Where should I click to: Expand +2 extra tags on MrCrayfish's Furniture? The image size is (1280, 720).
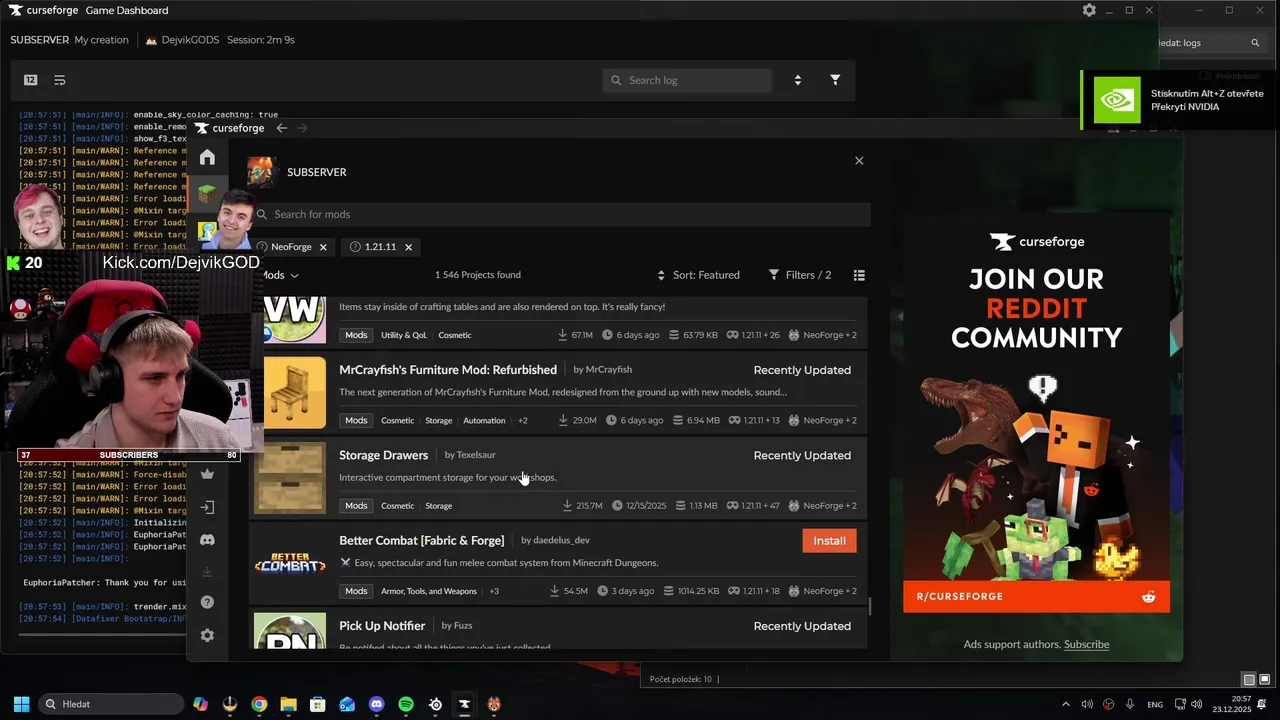point(522,420)
